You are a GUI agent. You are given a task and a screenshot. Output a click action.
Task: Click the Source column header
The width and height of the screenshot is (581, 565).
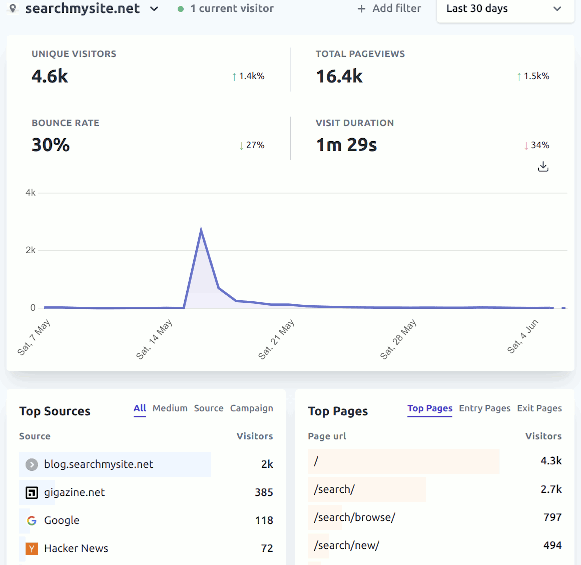(x=35, y=436)
